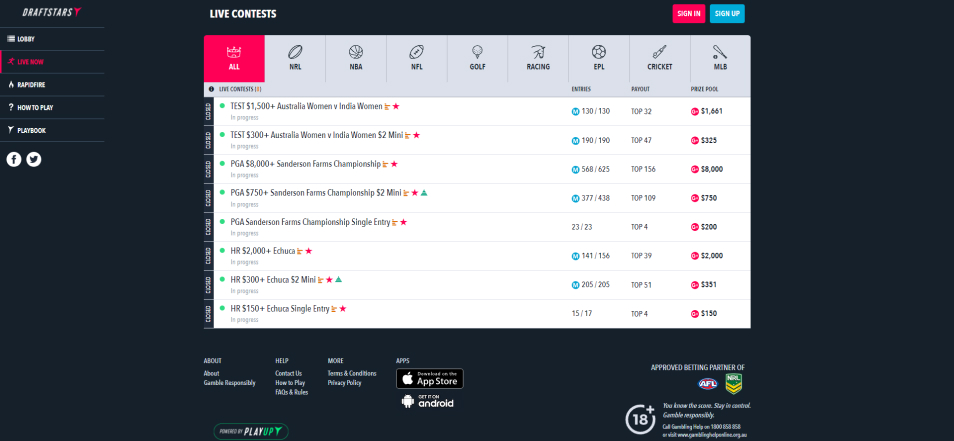Click the SIGN IN button

688,13
